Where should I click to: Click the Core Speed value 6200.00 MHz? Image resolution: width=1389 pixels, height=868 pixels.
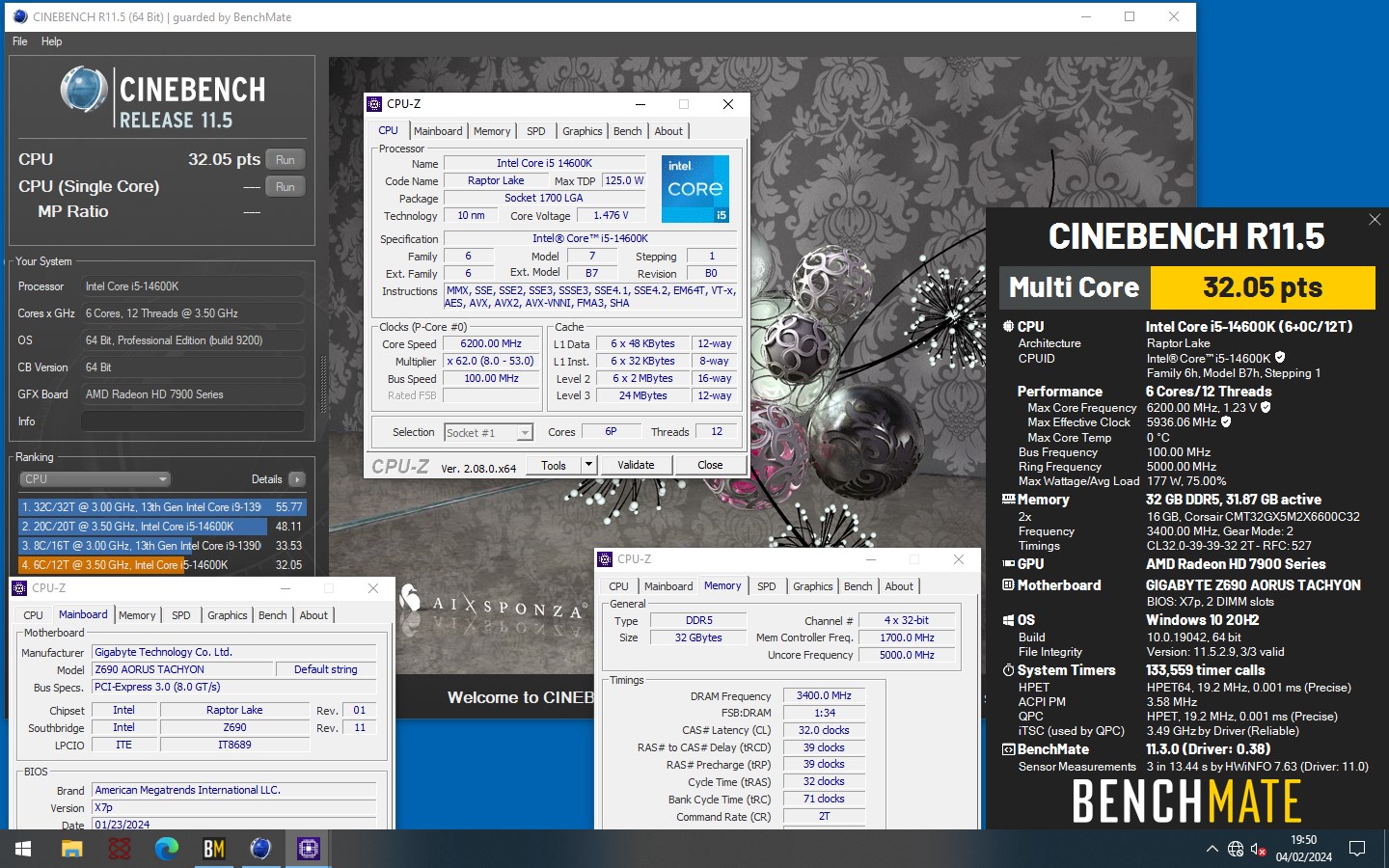[491, 343]
